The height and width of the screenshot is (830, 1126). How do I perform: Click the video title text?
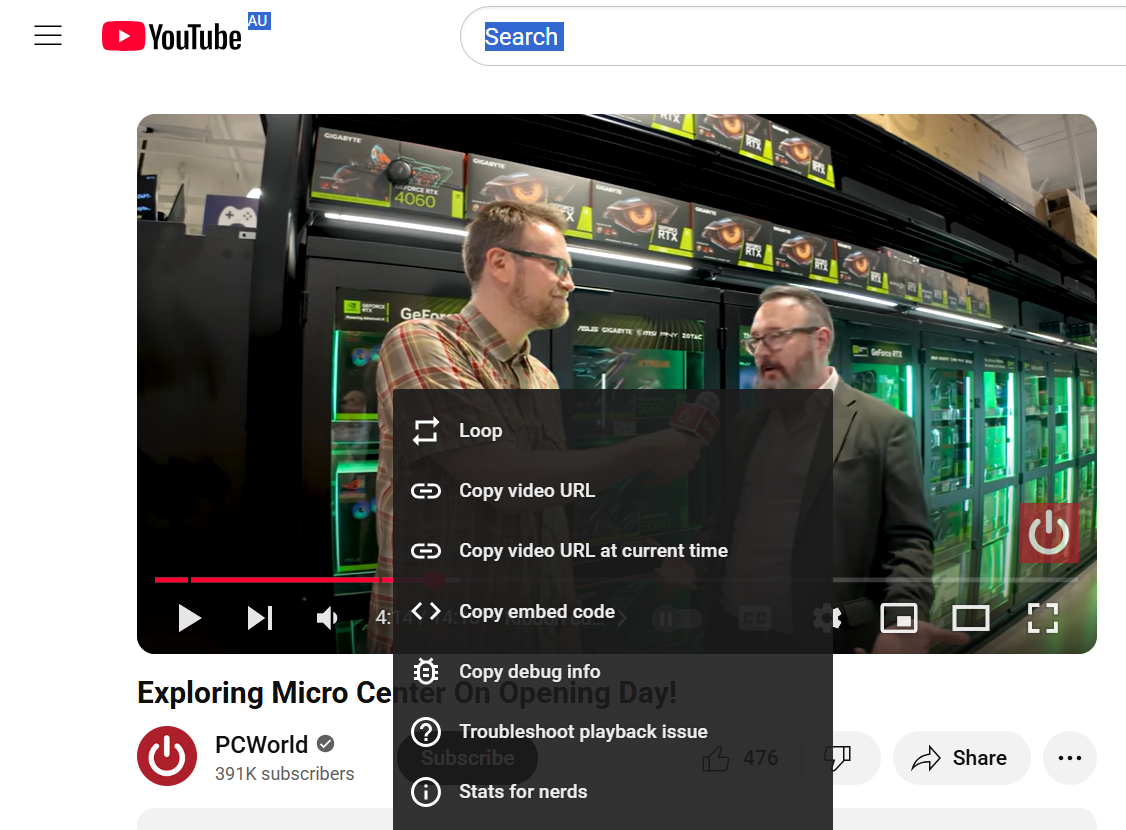point(406,693)
